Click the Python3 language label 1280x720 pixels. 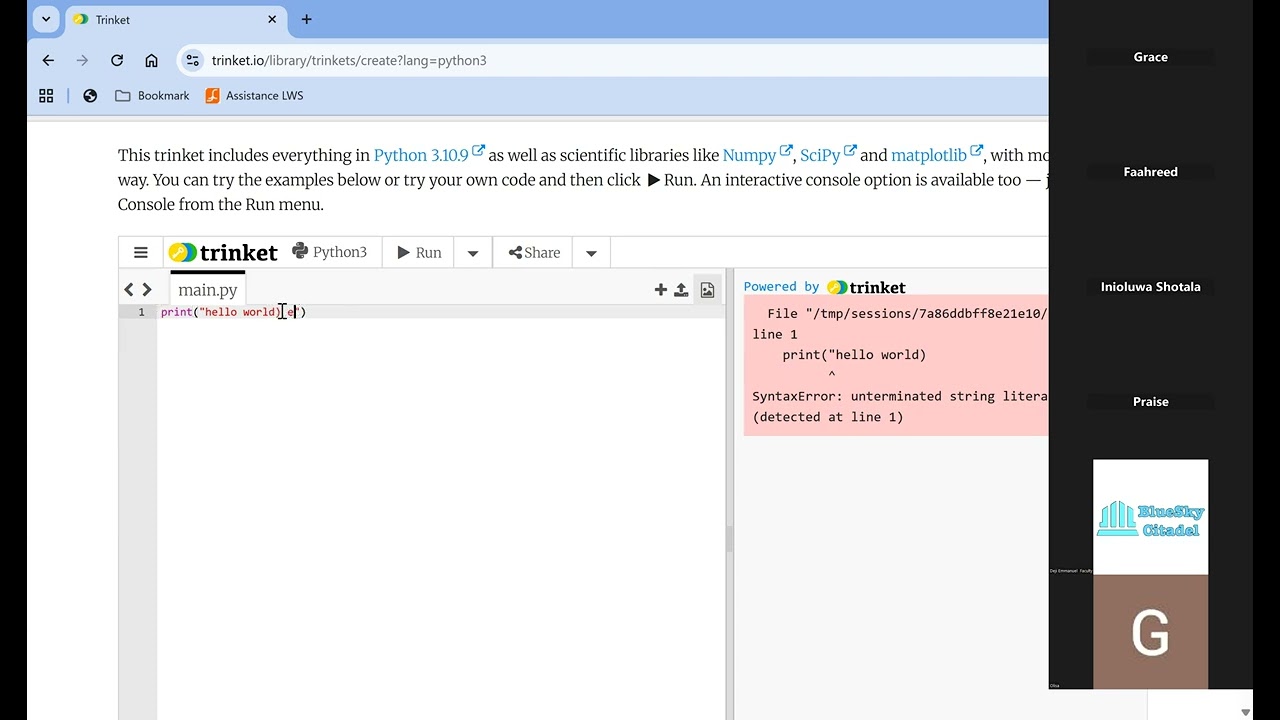330,252
